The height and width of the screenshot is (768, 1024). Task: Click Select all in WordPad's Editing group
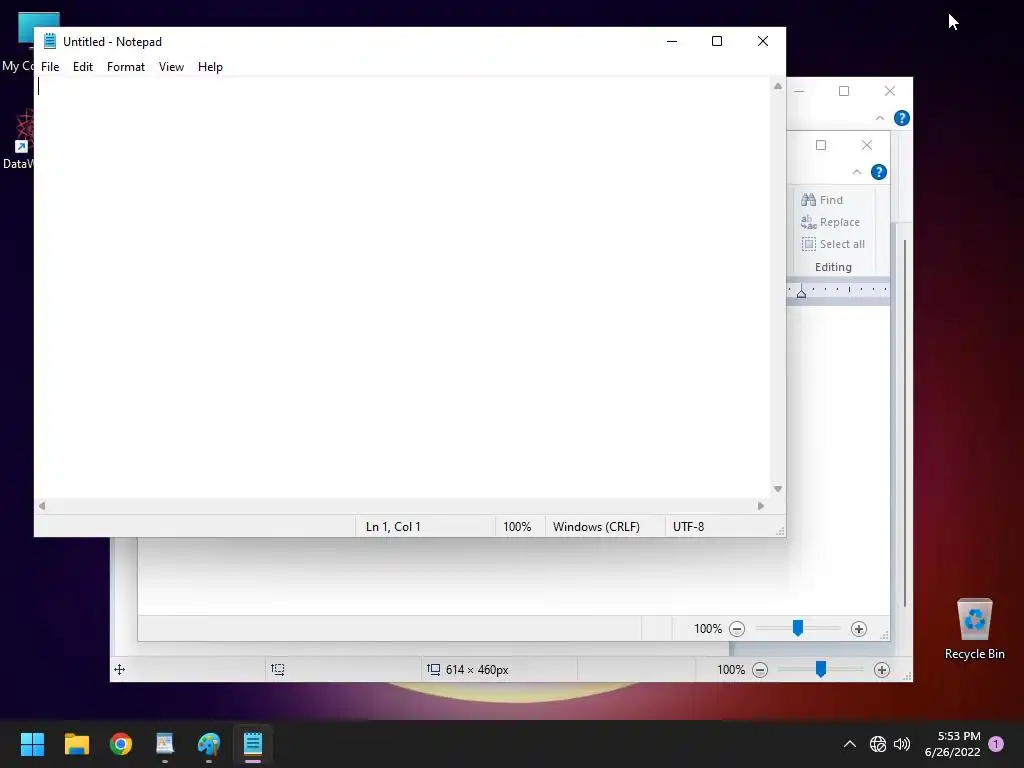pos(833,244)
